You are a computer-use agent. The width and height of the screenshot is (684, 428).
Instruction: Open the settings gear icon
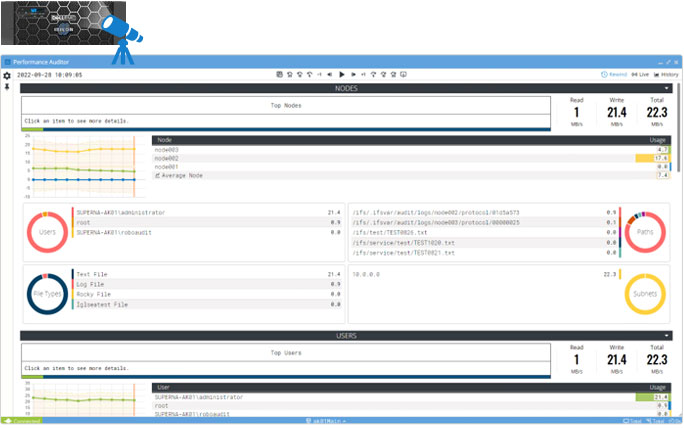(7, 76)
